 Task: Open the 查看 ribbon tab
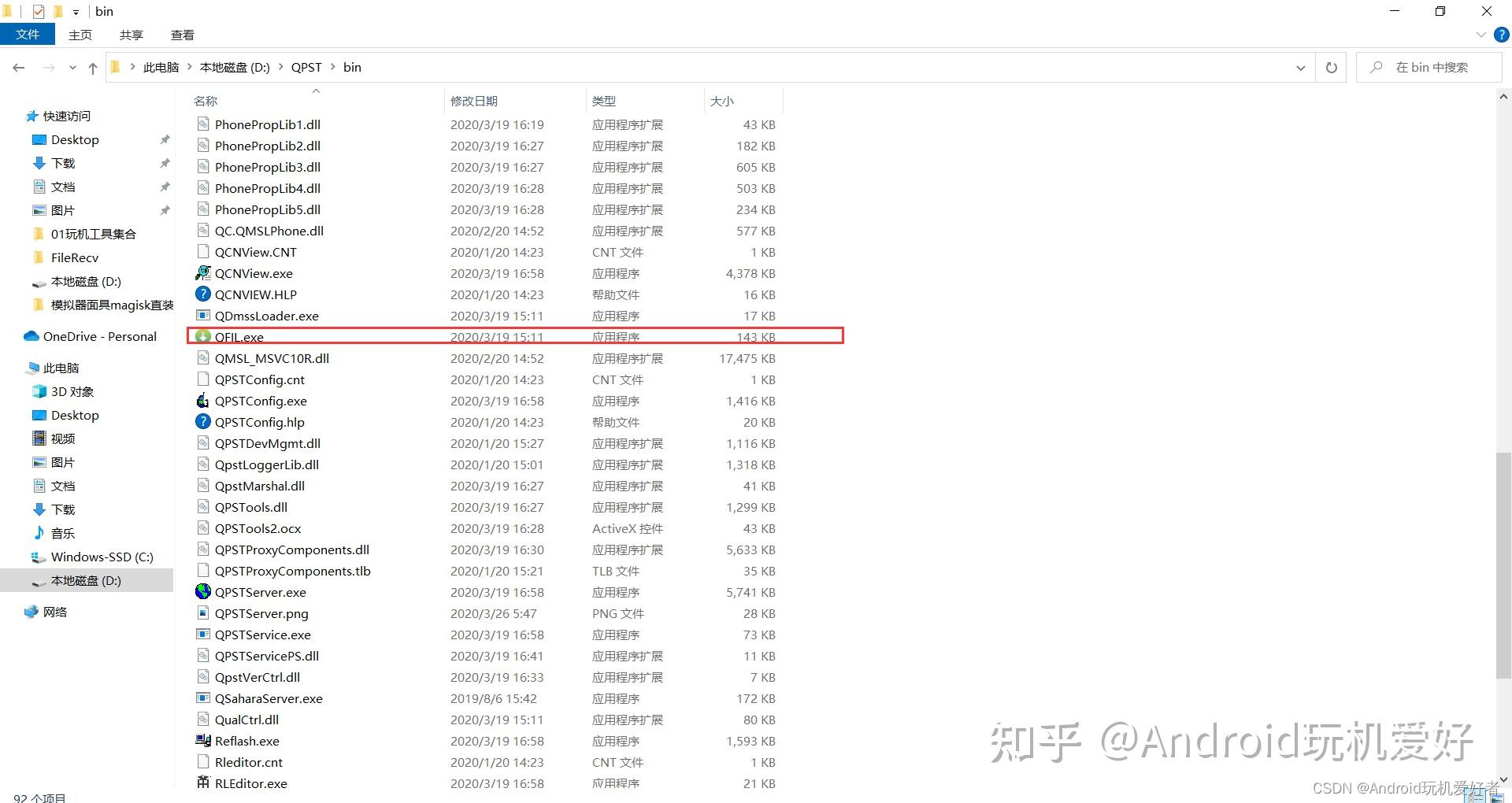tap(183, 35)
